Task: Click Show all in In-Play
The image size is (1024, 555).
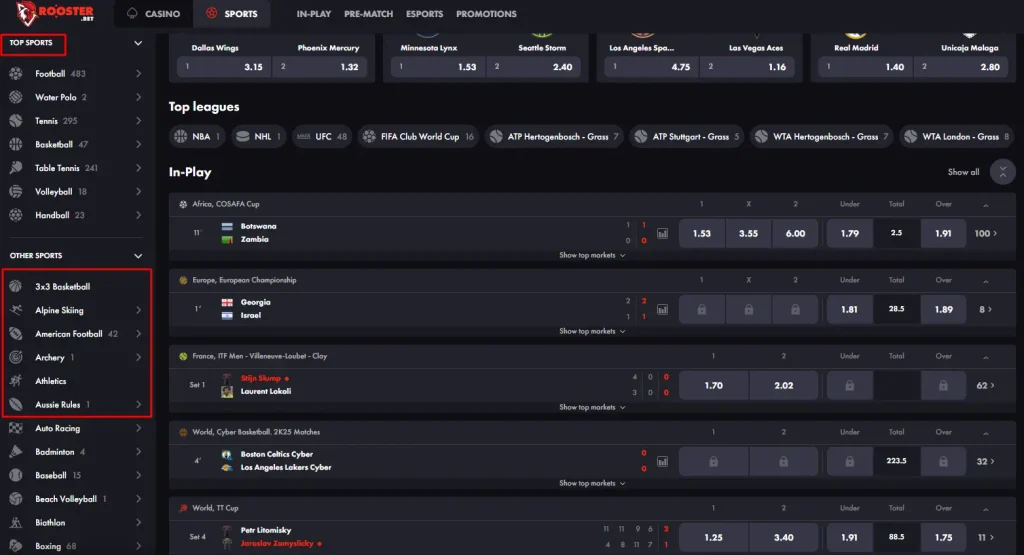Action: pos(963,172)
